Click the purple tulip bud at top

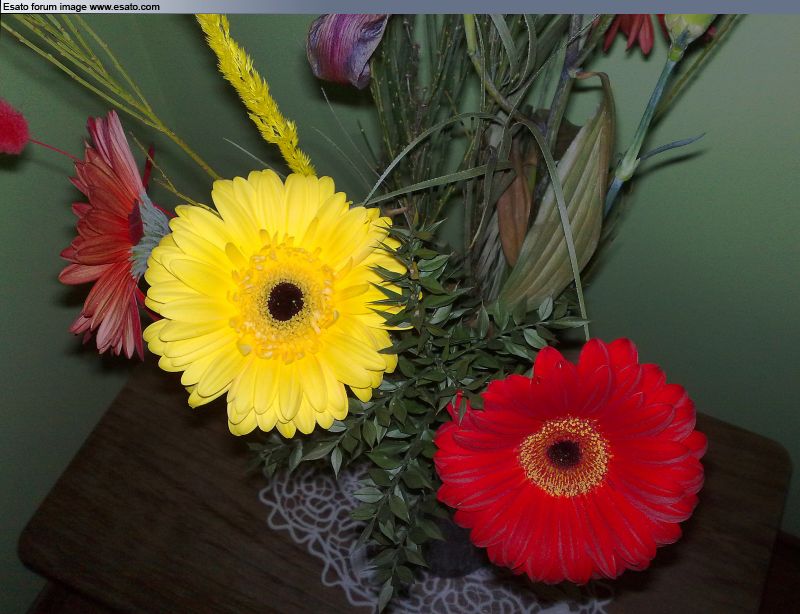point(345,47)
